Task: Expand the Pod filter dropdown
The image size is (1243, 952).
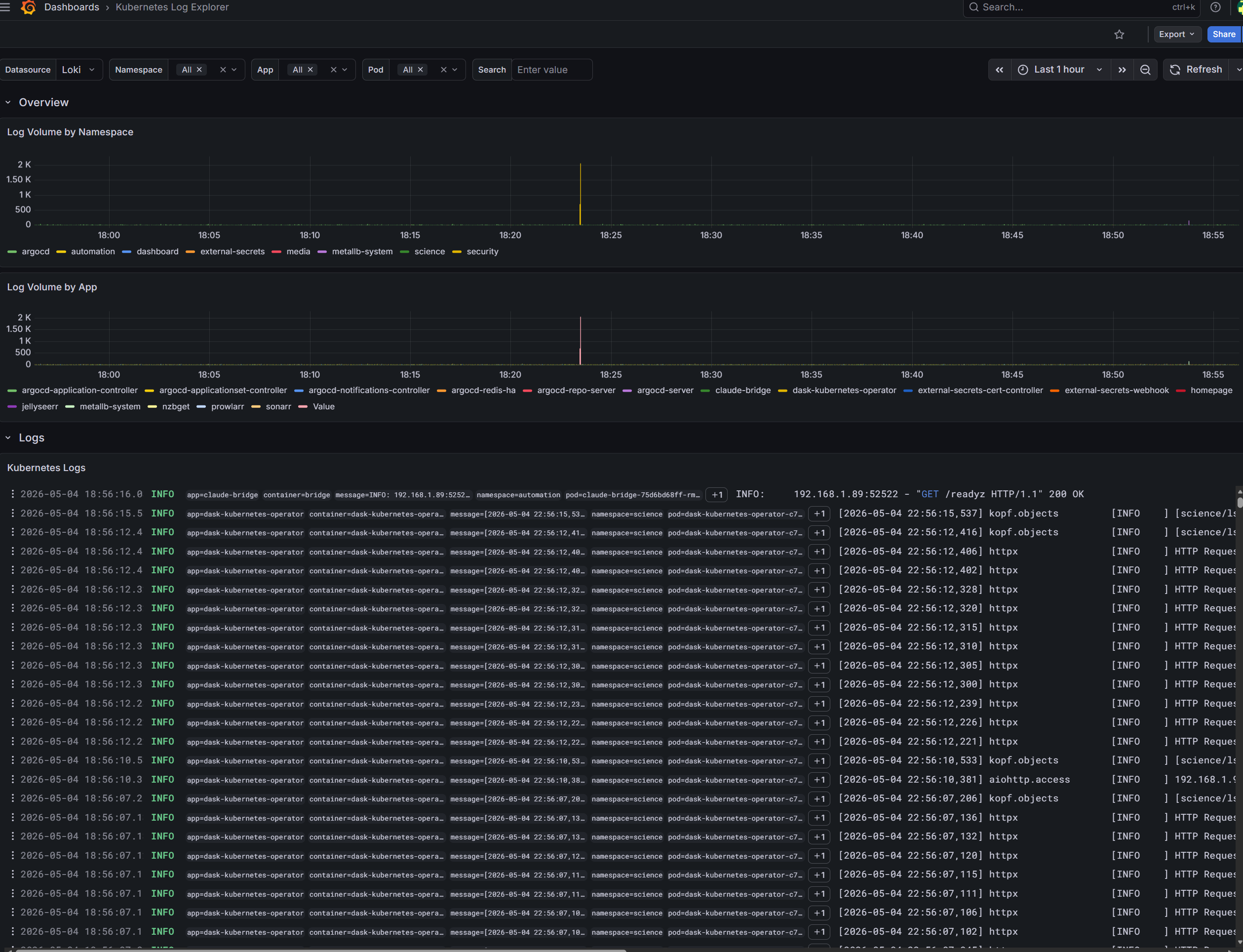Action: point(454,70)
